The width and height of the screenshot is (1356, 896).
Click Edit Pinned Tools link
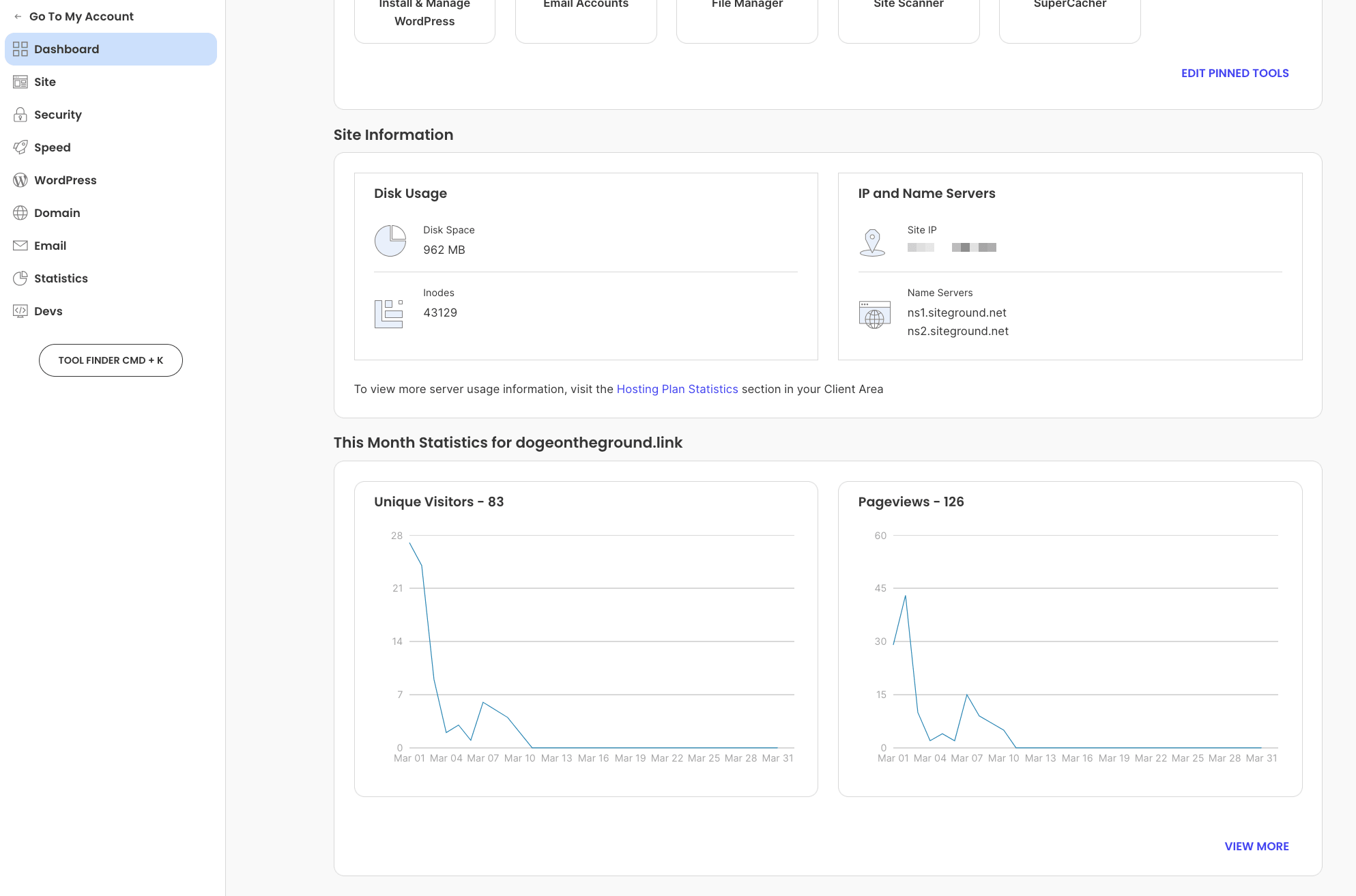click(1235, 73)
